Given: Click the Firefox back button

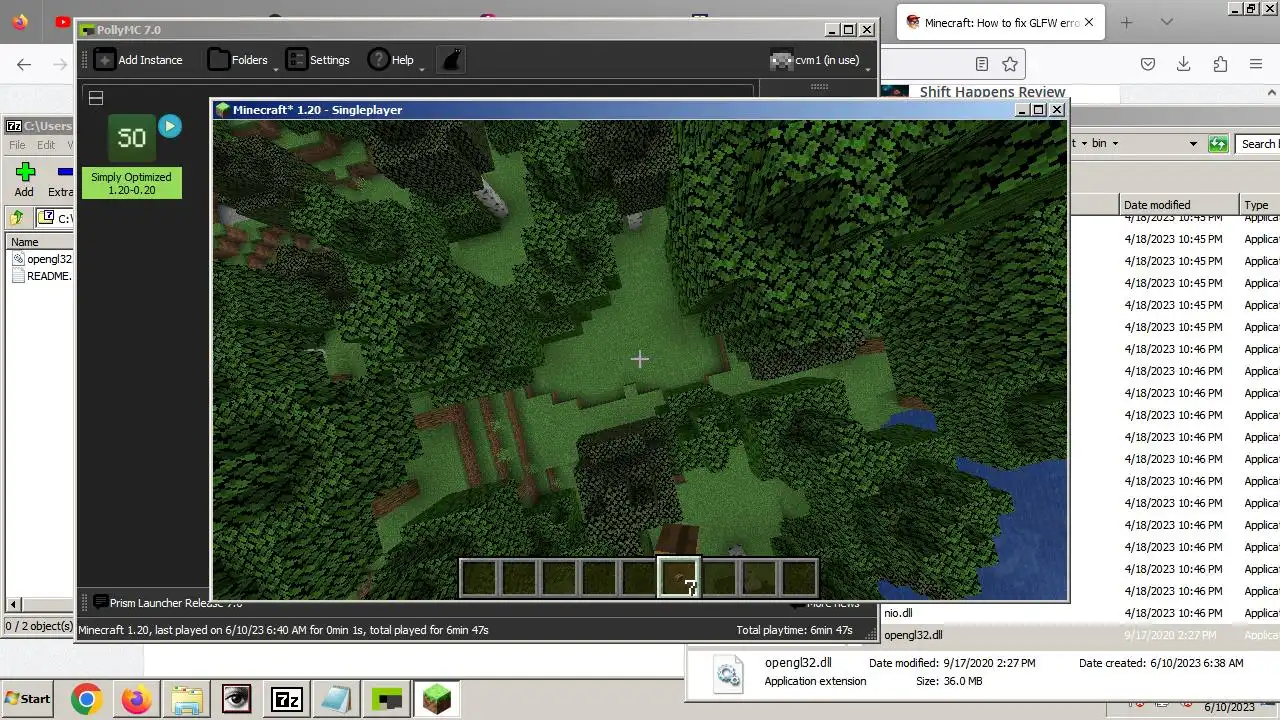Looking at the screenshot, I should [24, 64].
